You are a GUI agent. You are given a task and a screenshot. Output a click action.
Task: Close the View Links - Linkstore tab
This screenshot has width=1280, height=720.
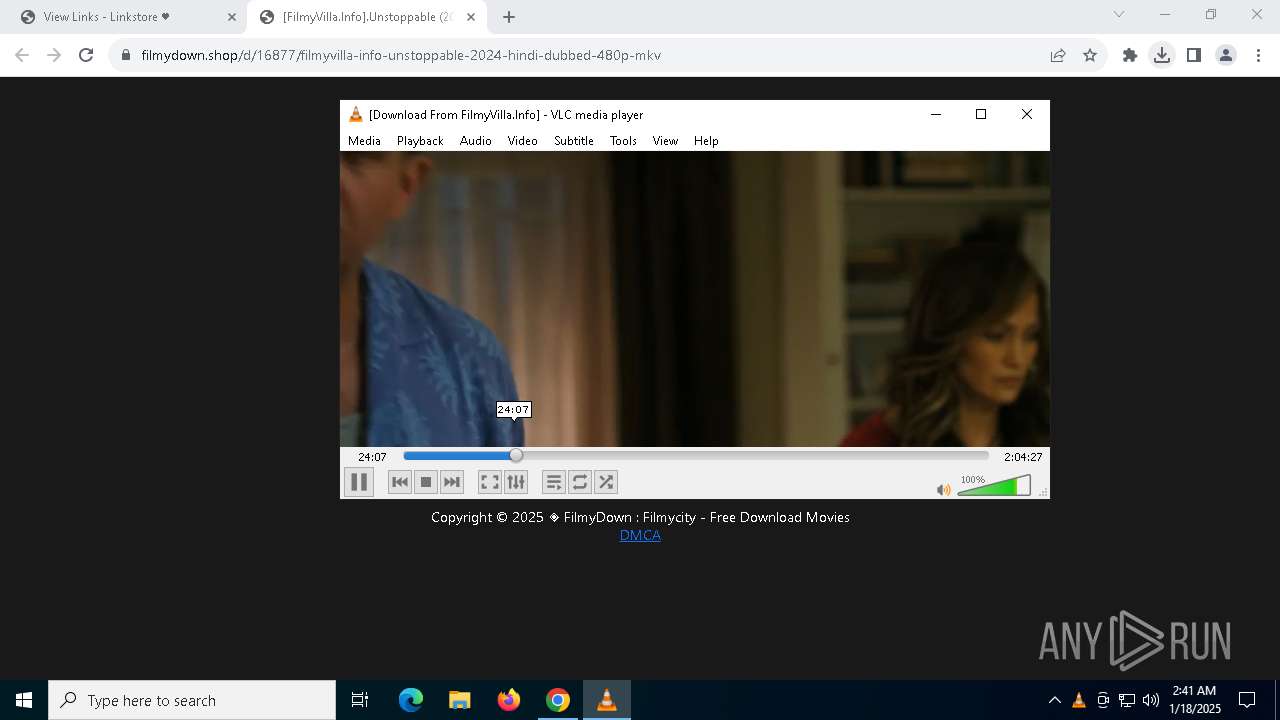(232, 17)
